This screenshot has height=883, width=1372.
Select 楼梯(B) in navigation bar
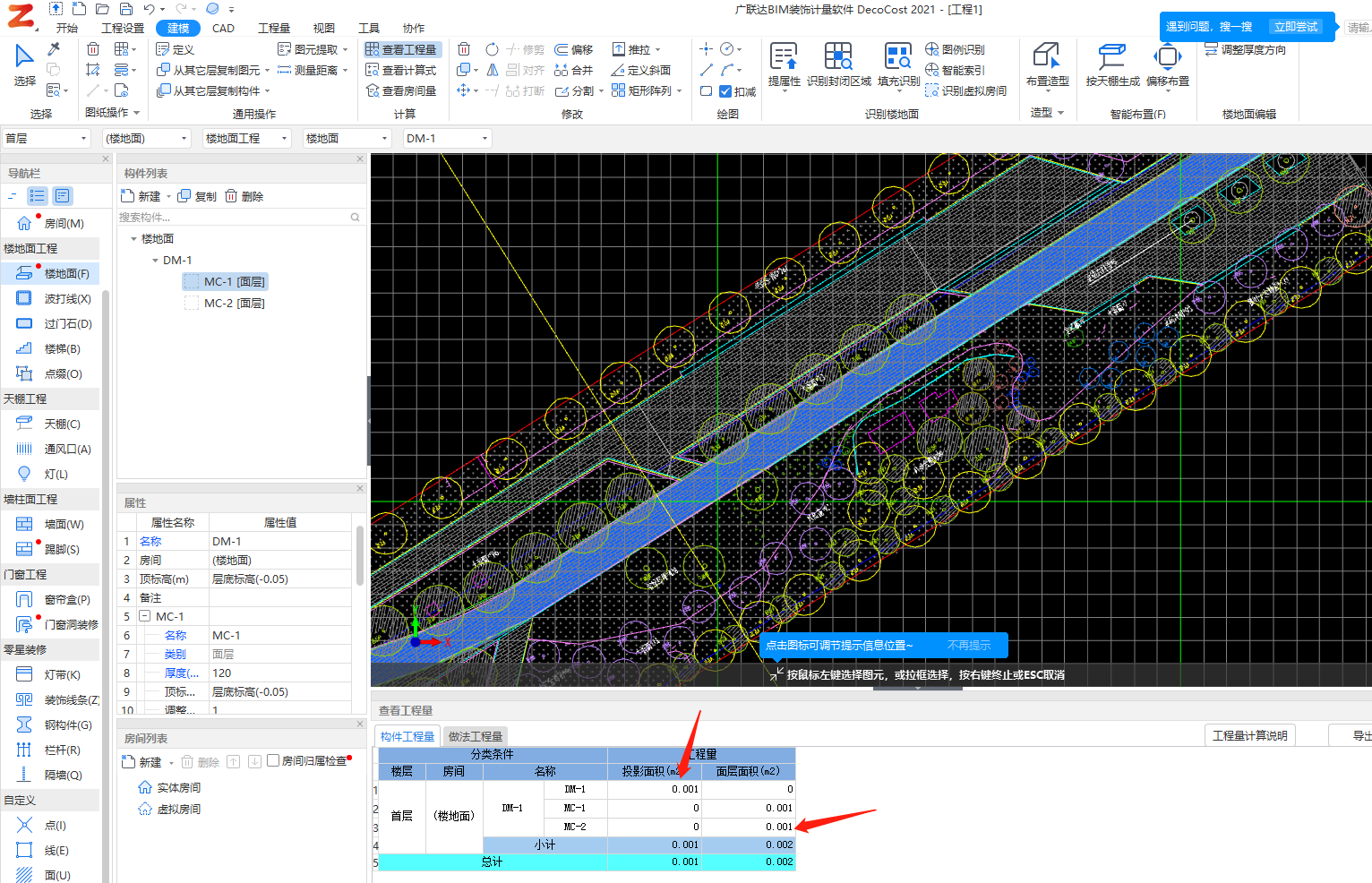pyautogui.click(x=49, y=348)
